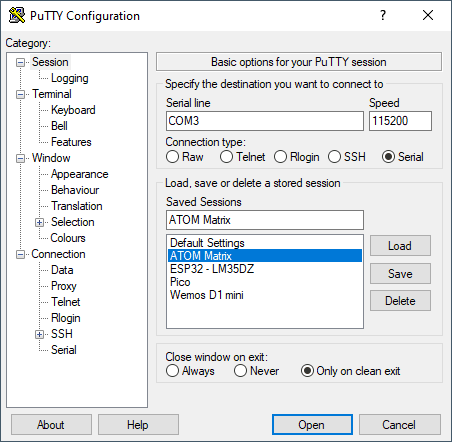The height and width of the screenshot is (442, 452).
Task: Click the question mark help button
Action: coord(383,15)
